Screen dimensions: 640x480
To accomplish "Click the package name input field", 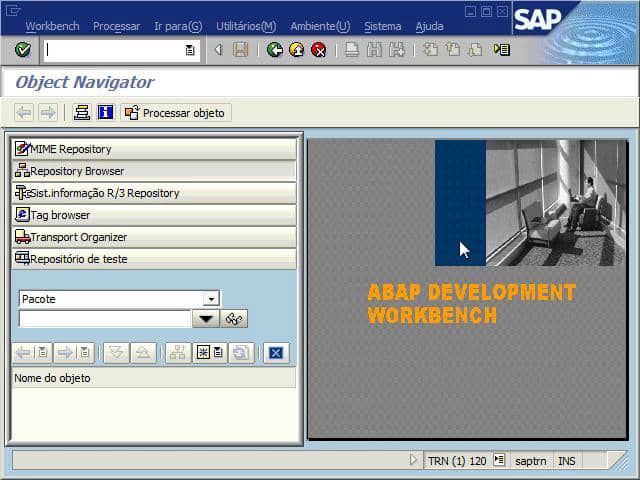I will point(104,319).
